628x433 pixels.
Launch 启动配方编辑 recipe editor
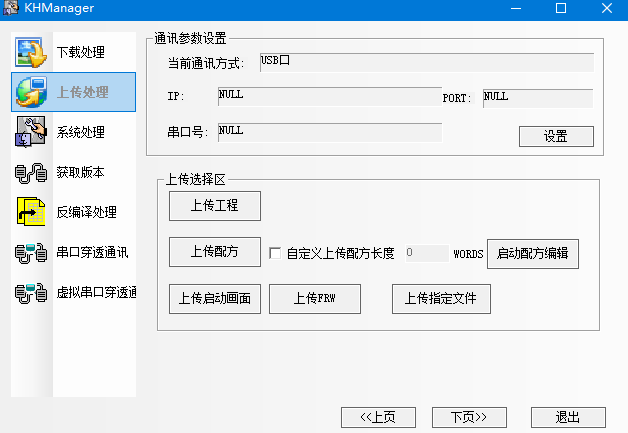tap(532, 253)
